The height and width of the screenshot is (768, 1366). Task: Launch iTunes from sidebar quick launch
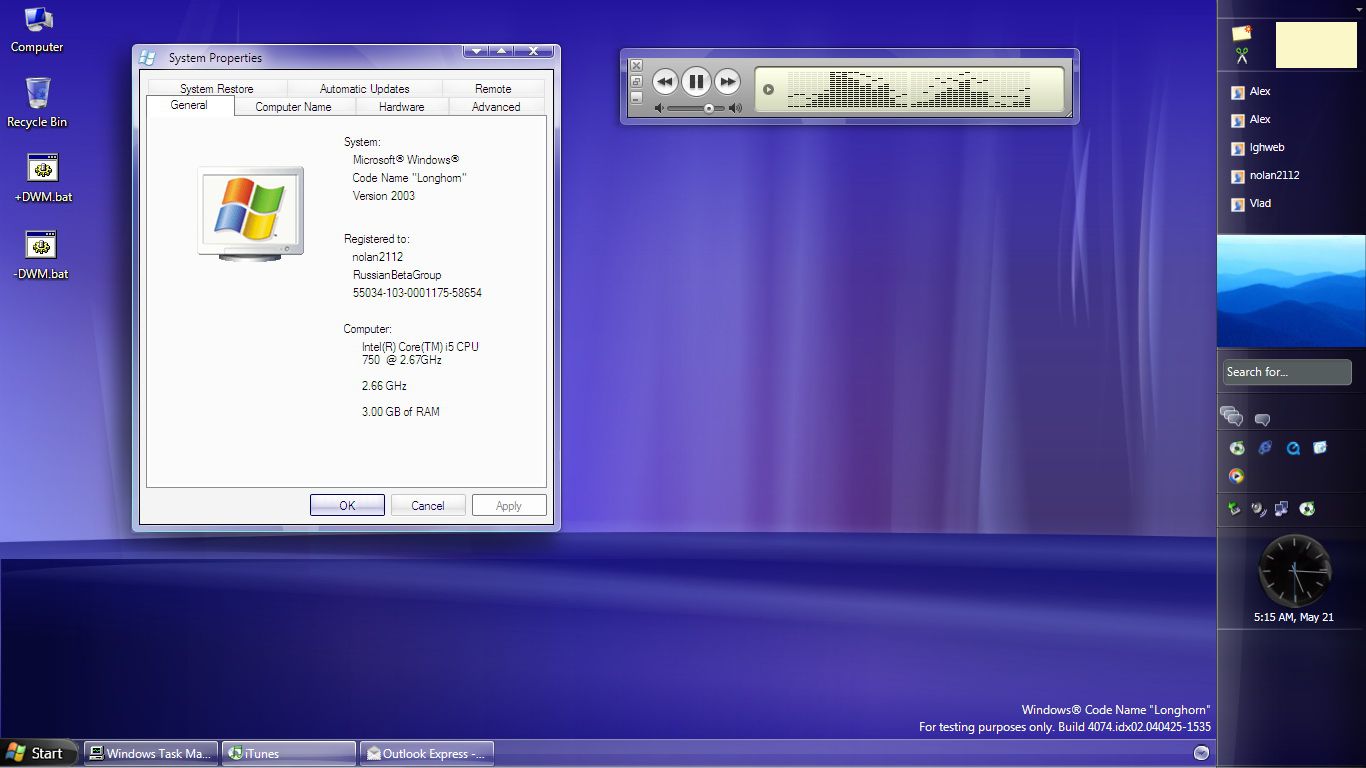pyautogui.click(x=1237, y=448)
